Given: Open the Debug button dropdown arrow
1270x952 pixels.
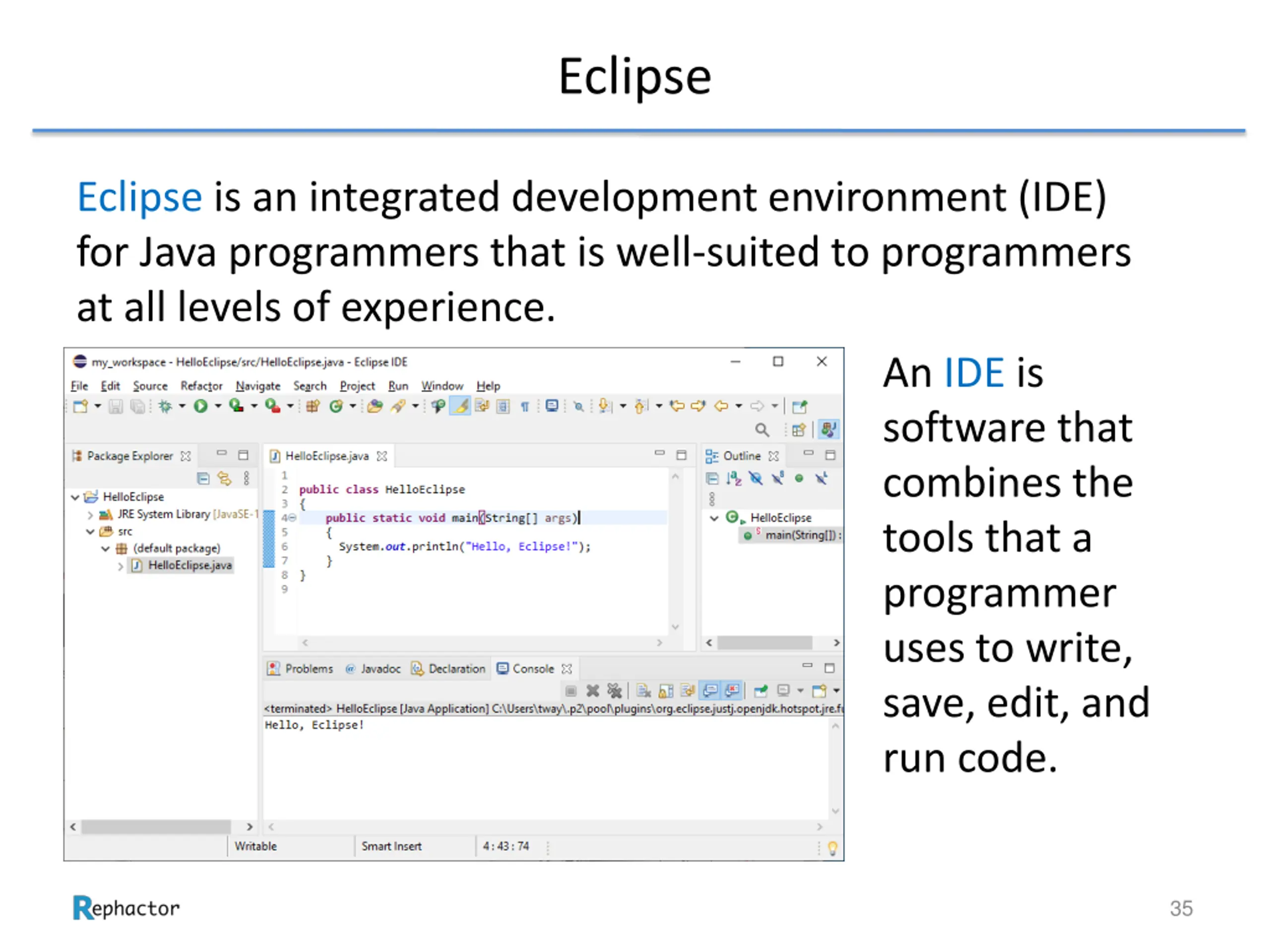Looking at the screenshot, I should pos(182,406).
